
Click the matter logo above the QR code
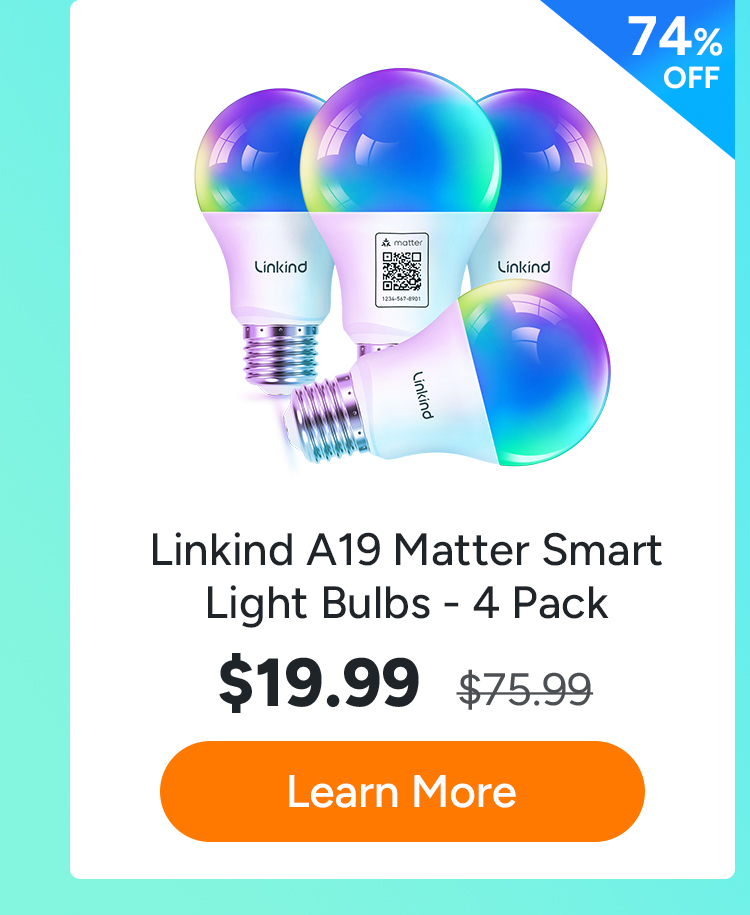coord(402,242)
